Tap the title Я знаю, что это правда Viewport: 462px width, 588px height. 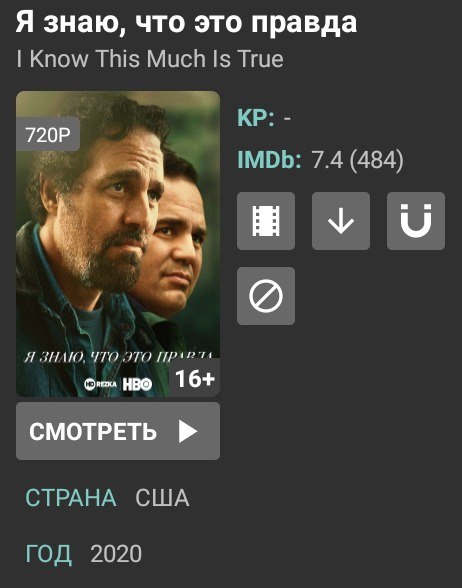click(186, 22)
